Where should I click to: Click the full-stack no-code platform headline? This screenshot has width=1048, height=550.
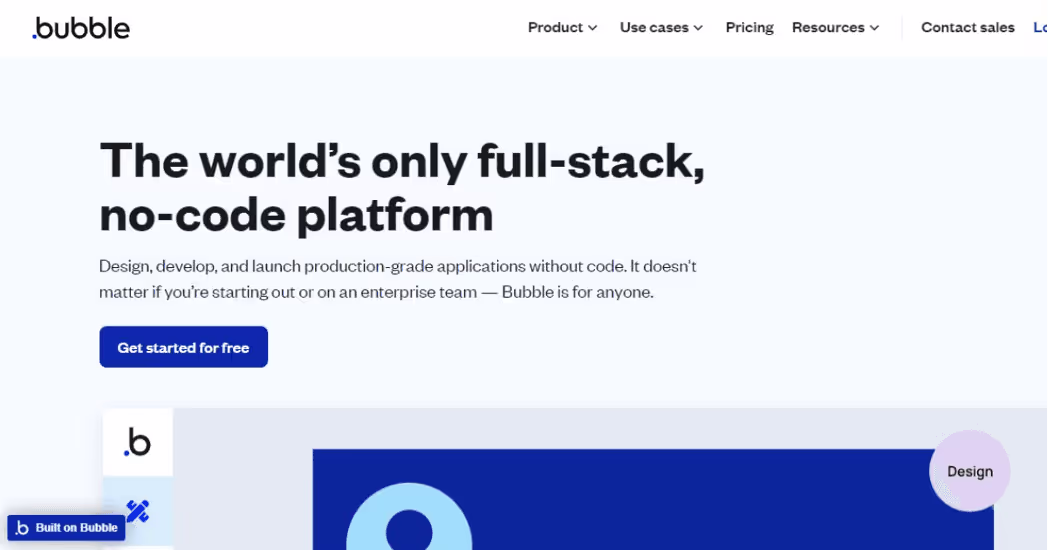[x=402, y=187]
